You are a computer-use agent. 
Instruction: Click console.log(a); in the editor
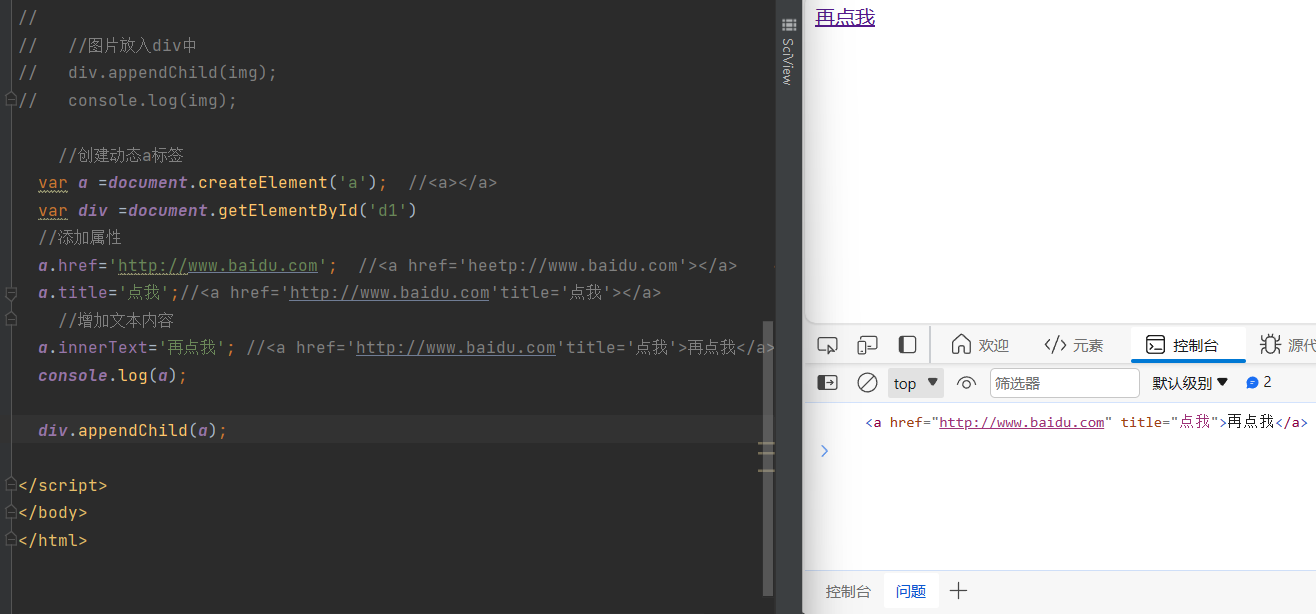coord(113,376)
